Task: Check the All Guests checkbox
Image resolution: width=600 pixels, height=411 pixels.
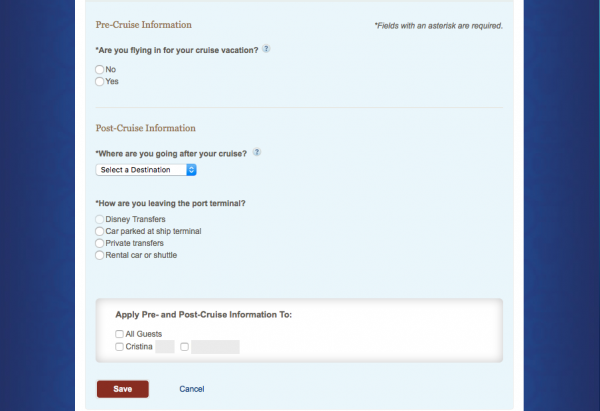Action: pyautogui.click(x=119, y=334)
